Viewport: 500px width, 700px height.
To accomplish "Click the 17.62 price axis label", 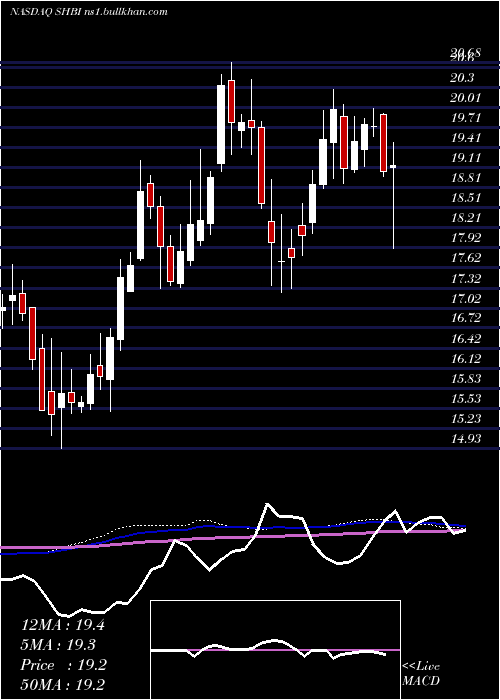I will tap(466, 258).
